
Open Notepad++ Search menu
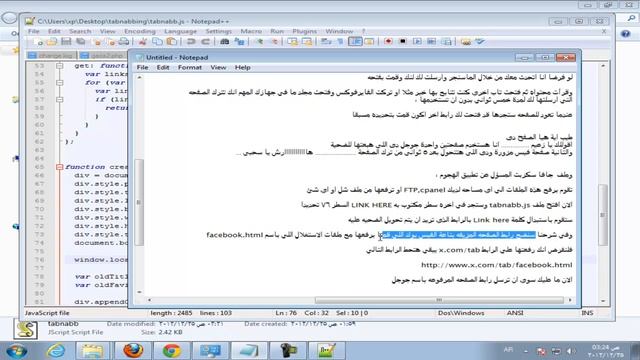pos(80,31)
